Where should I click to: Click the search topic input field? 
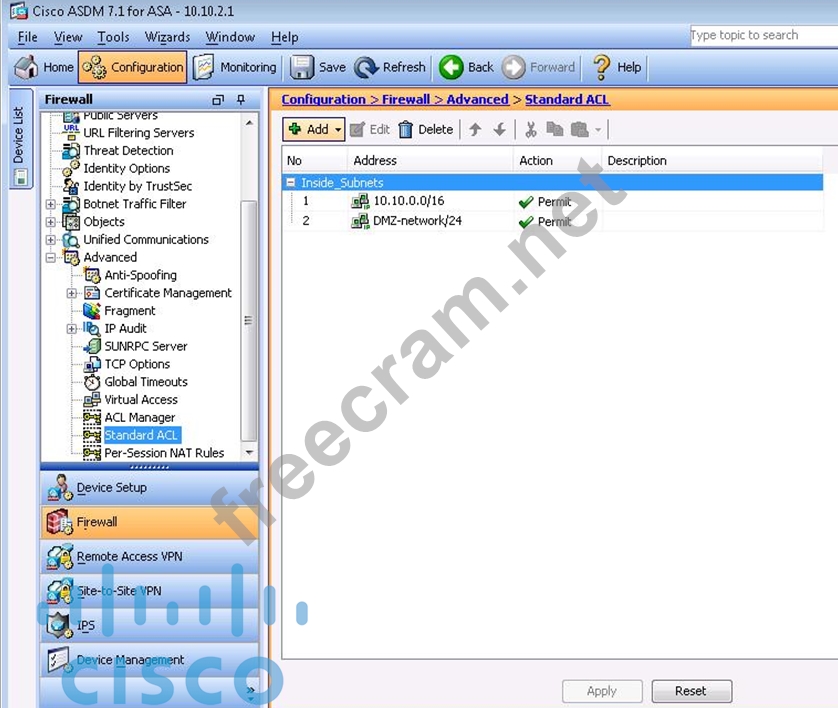point(762,35)
